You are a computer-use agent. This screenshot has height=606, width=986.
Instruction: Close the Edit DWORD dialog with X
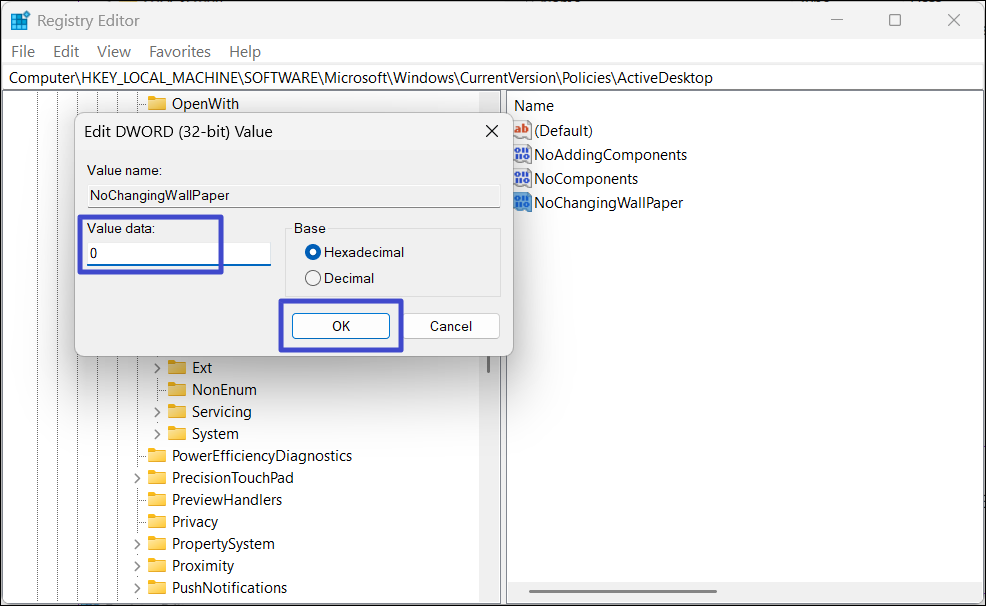coord(492,131)
